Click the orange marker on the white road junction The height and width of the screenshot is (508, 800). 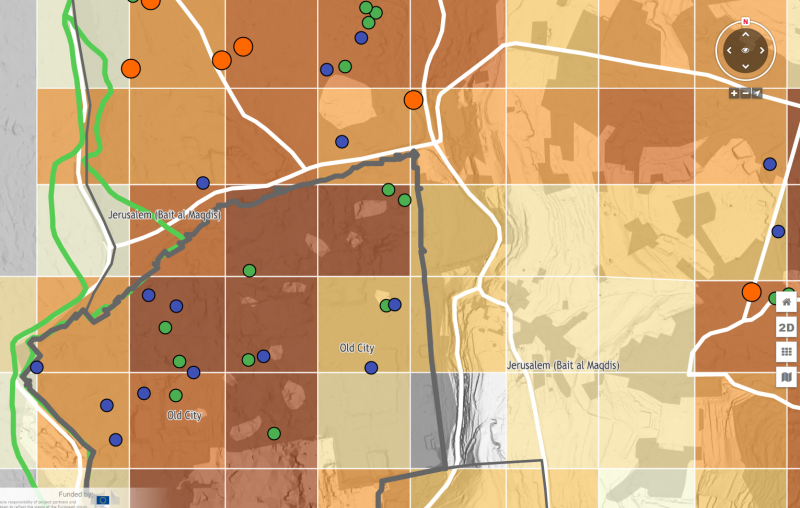coord(413,100)
